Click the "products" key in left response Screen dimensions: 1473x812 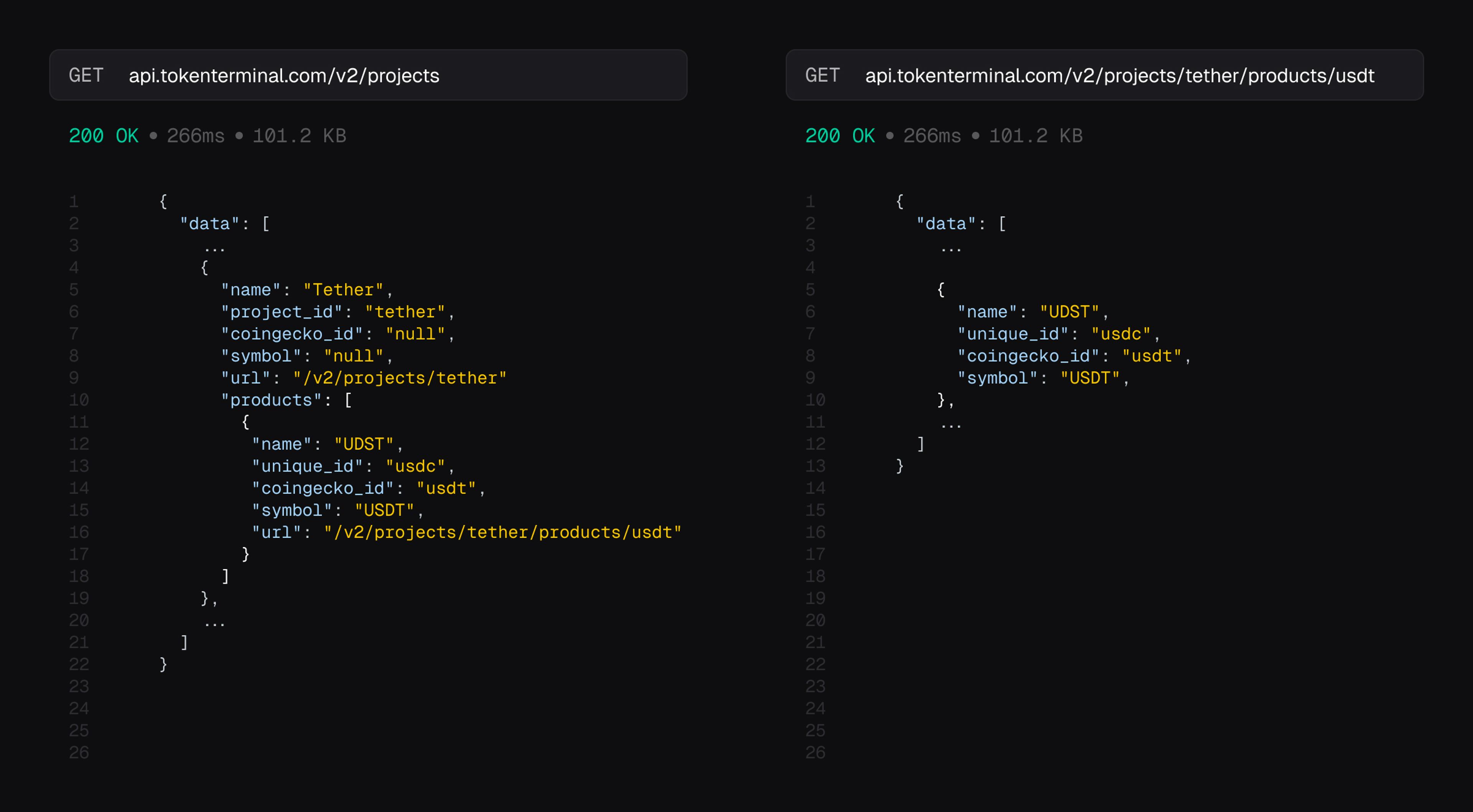(x=271, y=400)
